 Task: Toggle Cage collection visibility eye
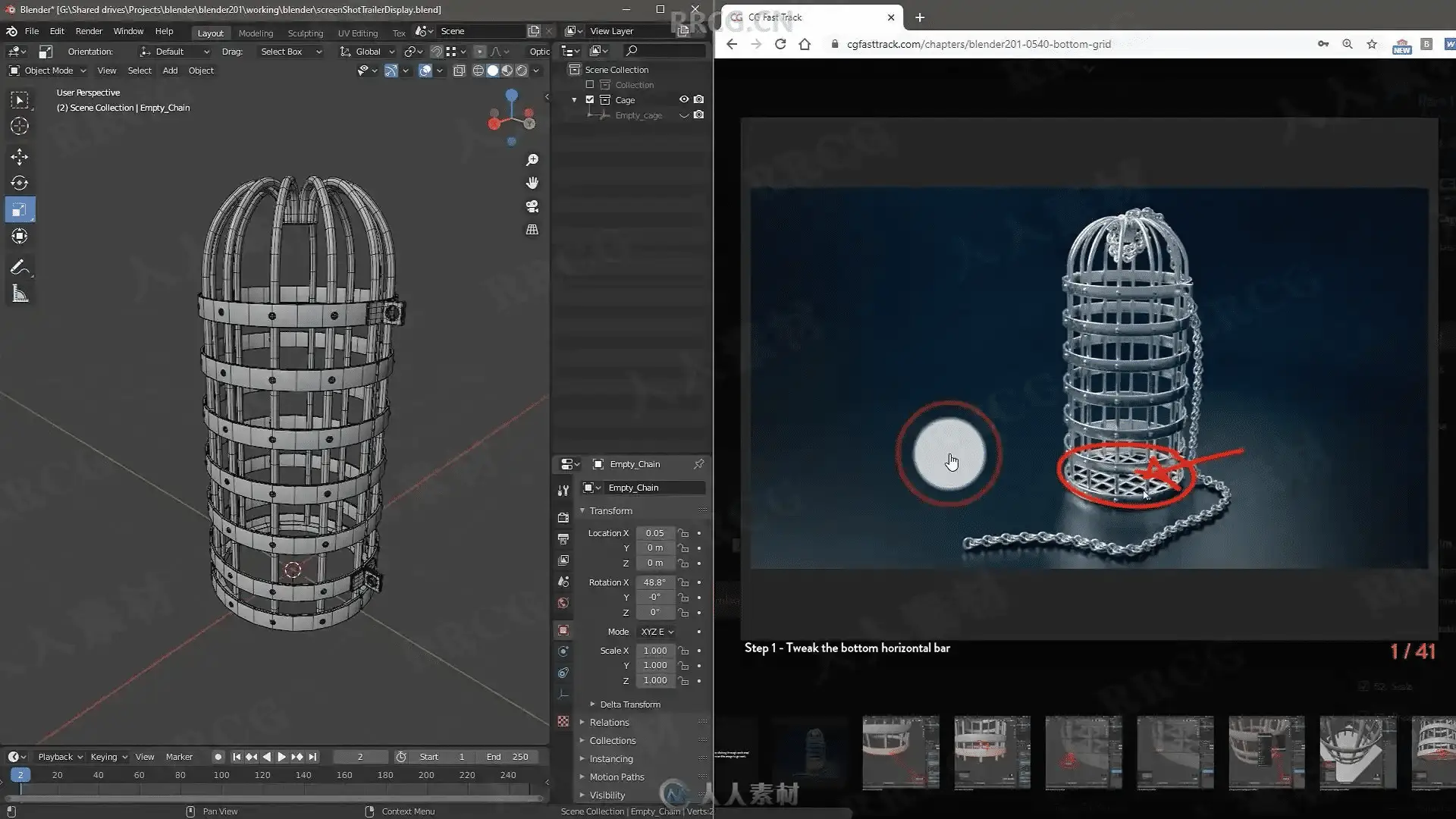click(684, 99)
